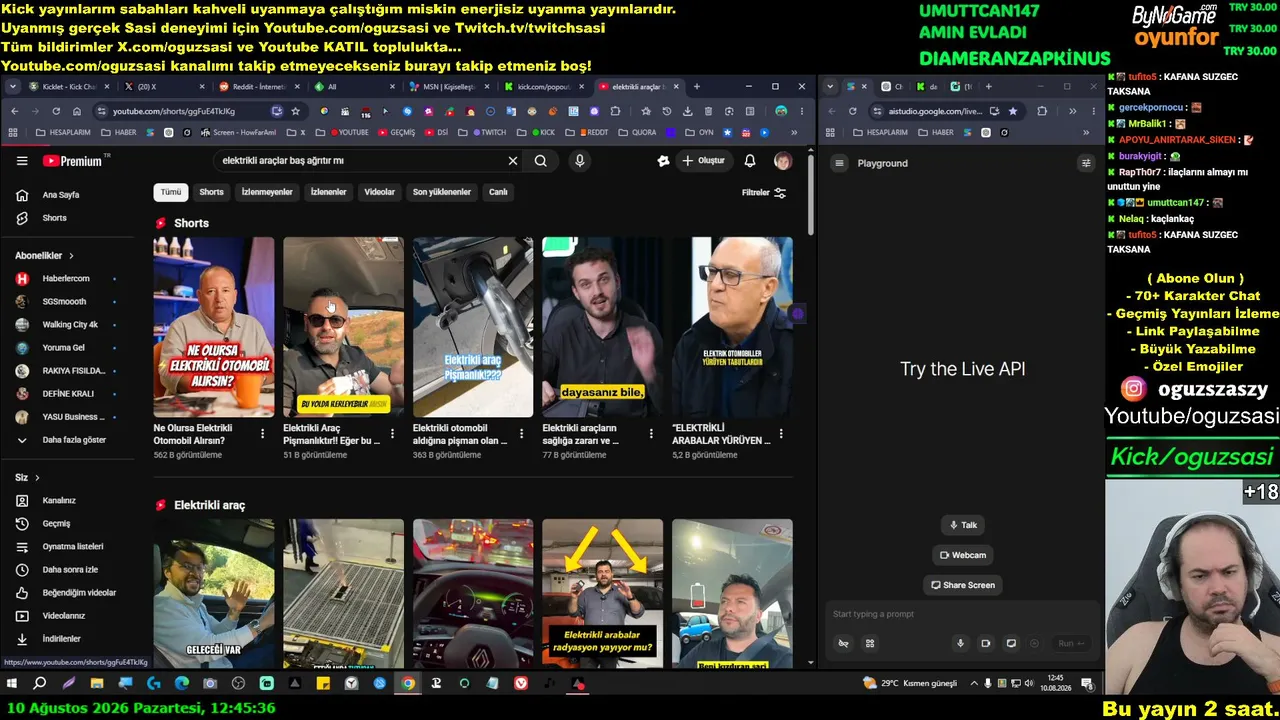Open 'Elektrikli otomobil aldığına pişman olan' short thumbnail
Image resolution: width=1280 pixels, height=720 pixels.
[x=473, y=327]
